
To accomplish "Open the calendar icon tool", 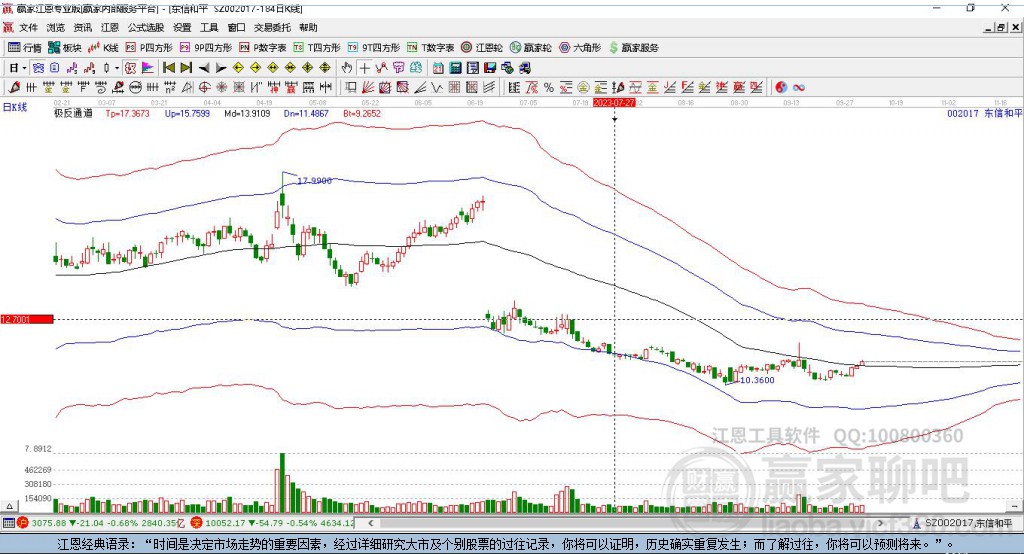I will pos(438,68).
